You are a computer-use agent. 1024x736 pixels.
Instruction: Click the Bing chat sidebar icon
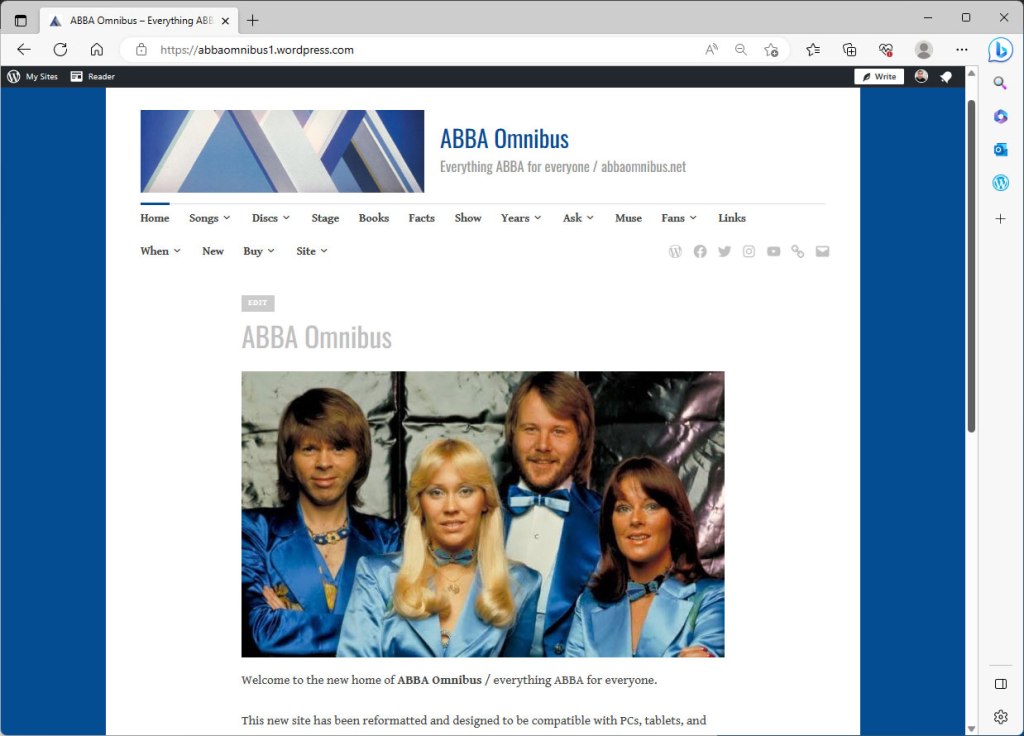coord(1000,50)
